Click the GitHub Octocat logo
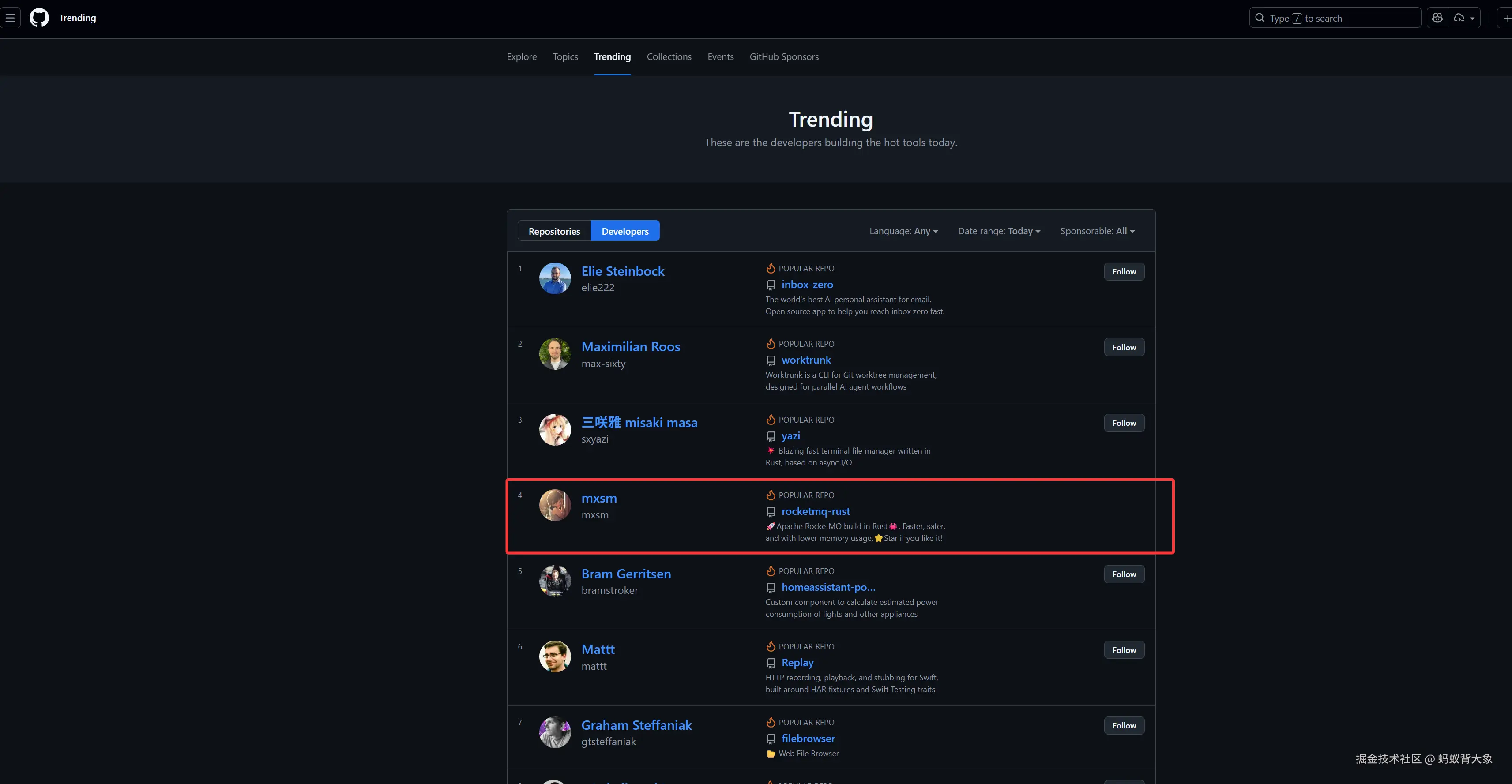 coord(39,18)
